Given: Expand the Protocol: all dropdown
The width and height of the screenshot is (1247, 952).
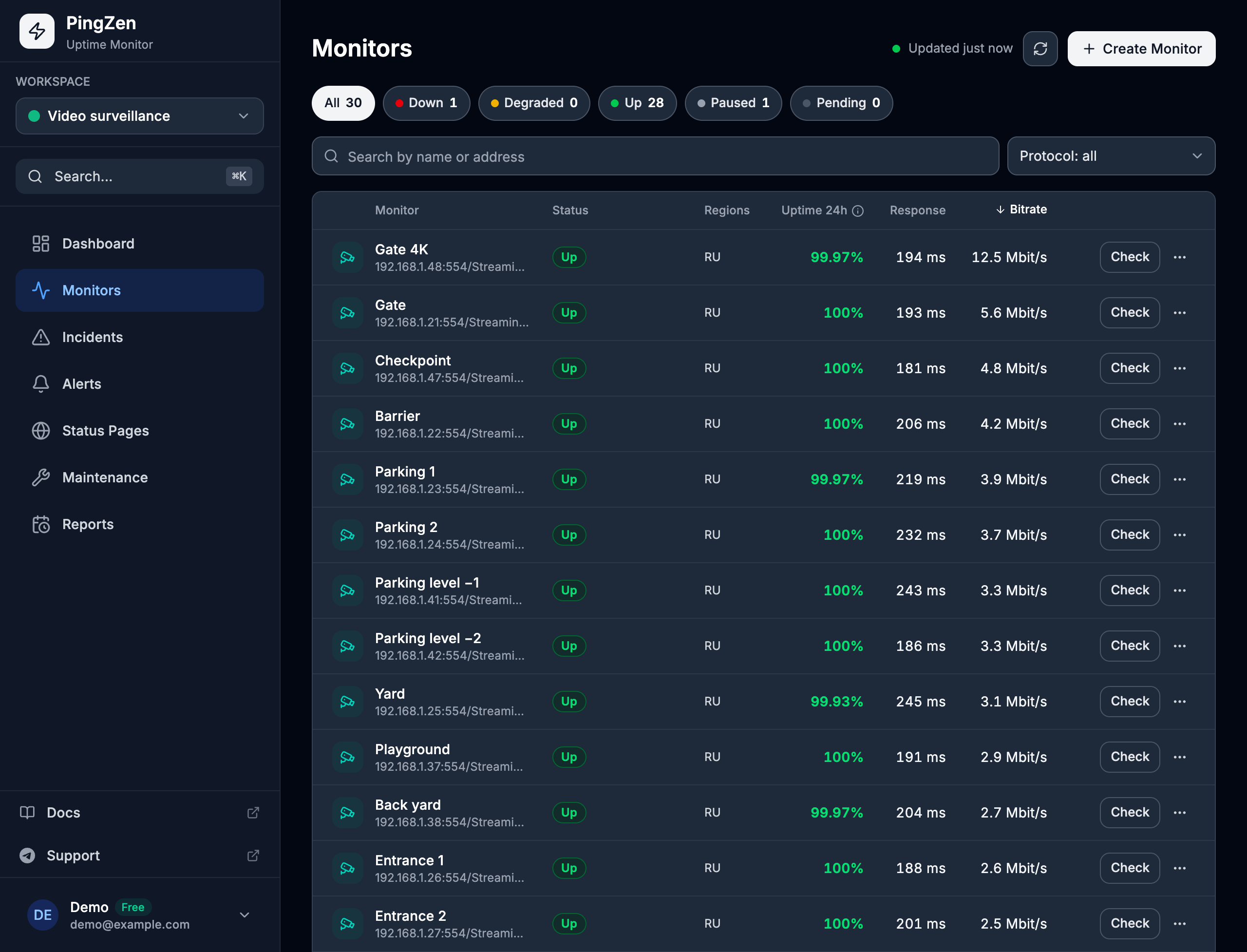Looking at the screenshot, I should pyautogui.click(x=1111, y=156).
